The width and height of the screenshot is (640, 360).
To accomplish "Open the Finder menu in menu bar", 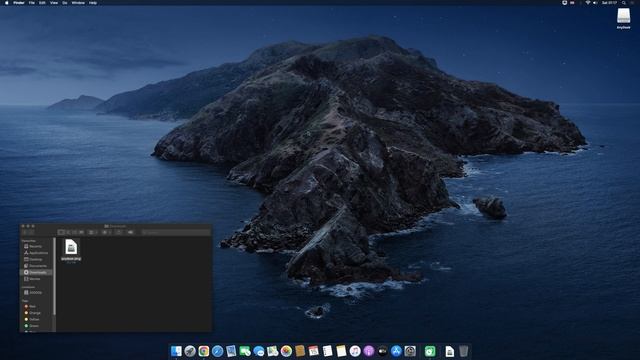I will [x=19, y=2].
